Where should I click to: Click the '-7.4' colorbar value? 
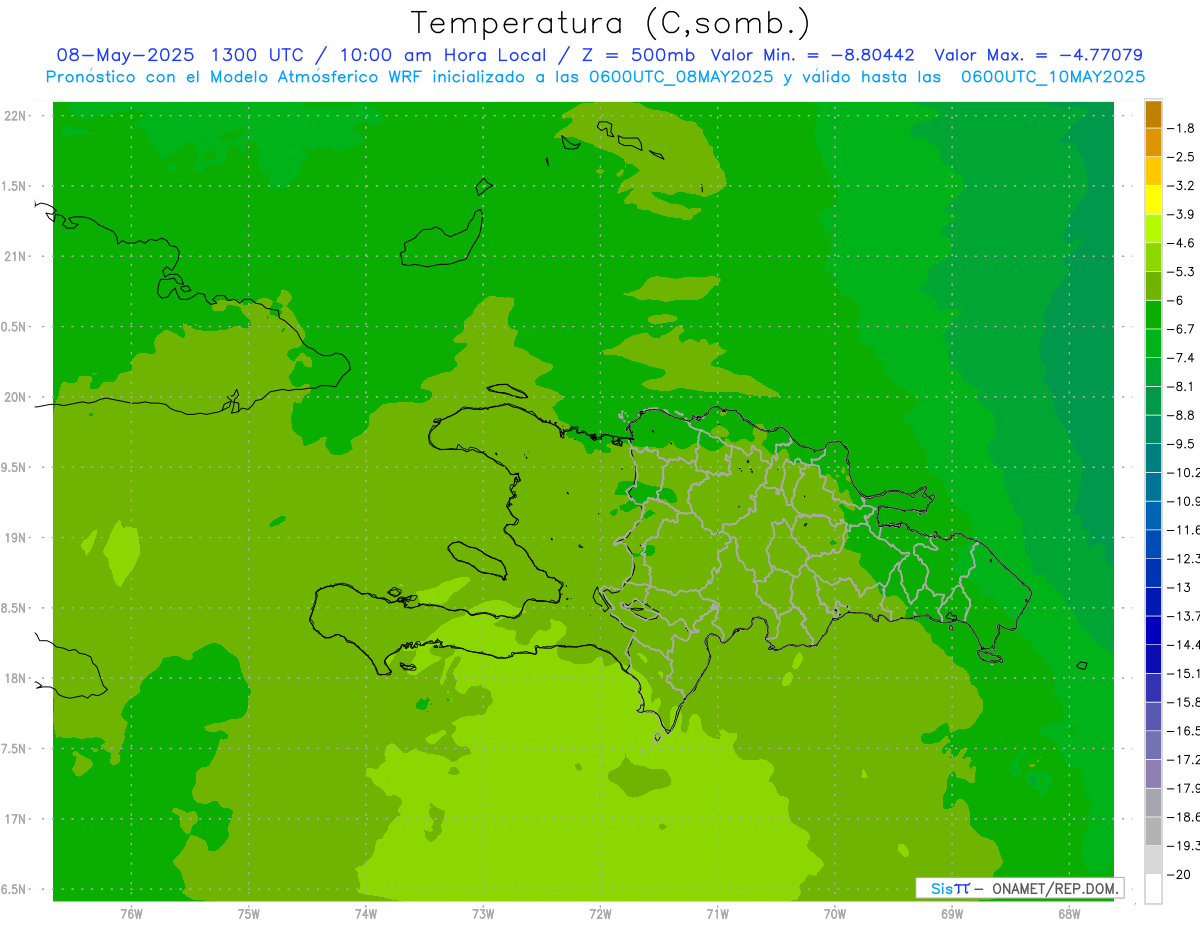point(1182,358)
